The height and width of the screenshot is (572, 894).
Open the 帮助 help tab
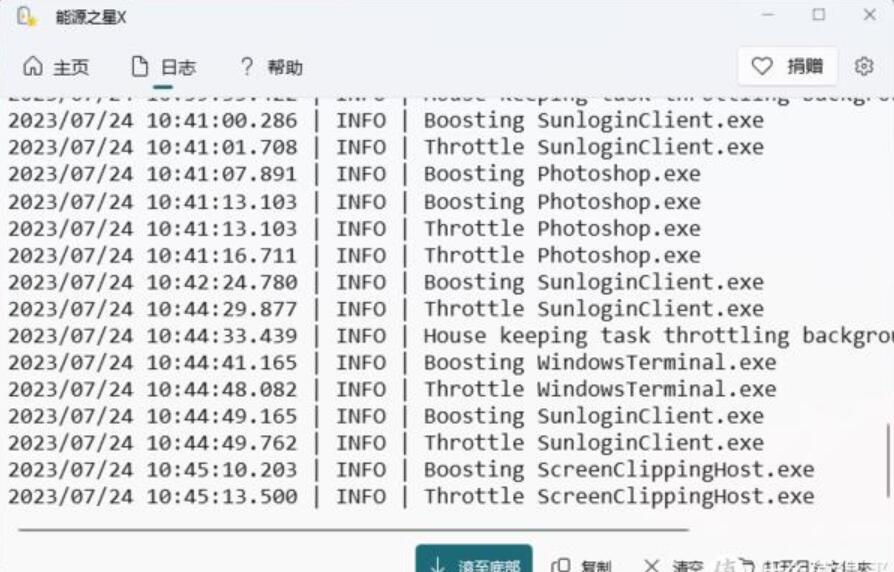click(x=271, y=67)
